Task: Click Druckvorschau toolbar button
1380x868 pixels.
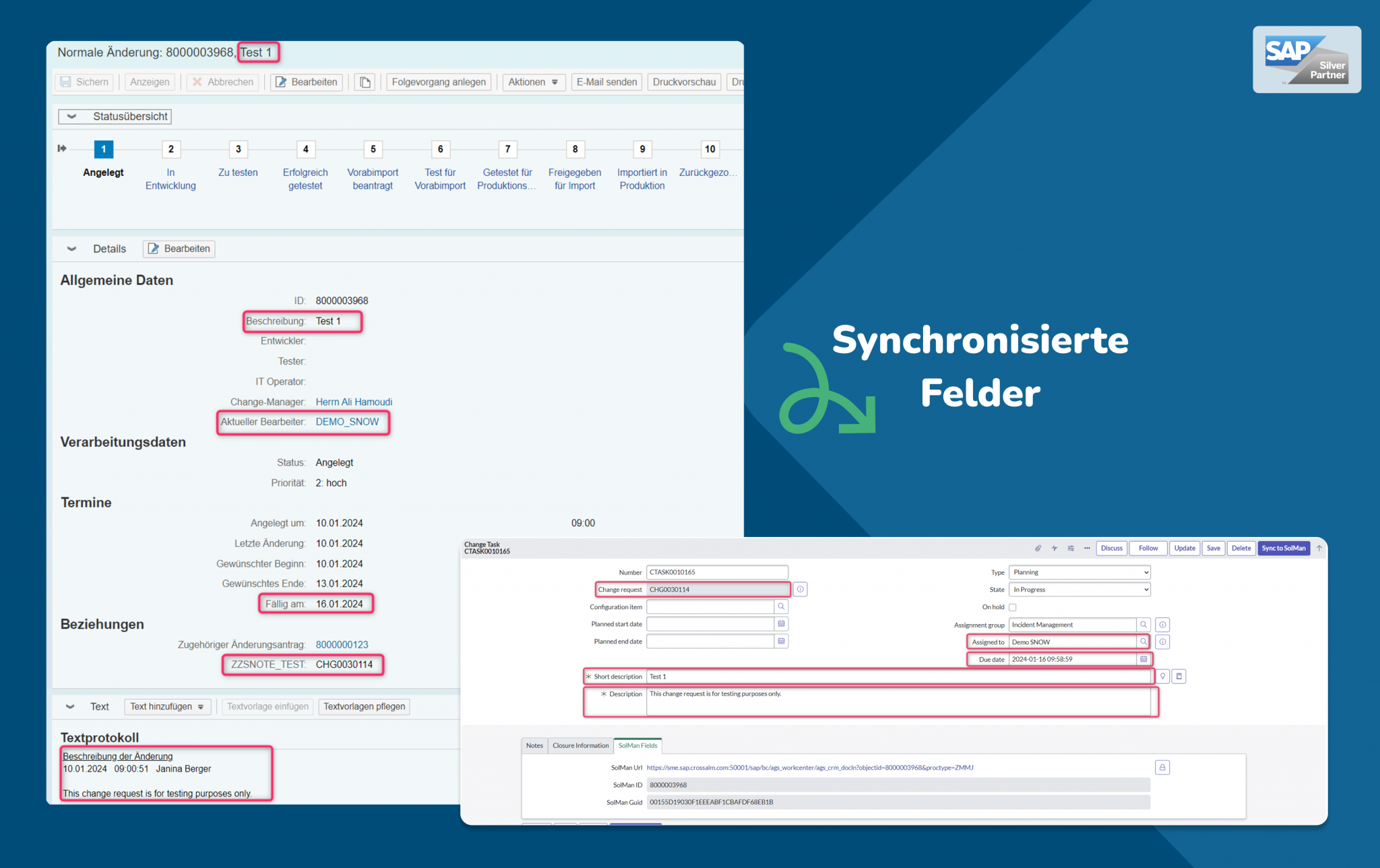Action: click(684, 82)
